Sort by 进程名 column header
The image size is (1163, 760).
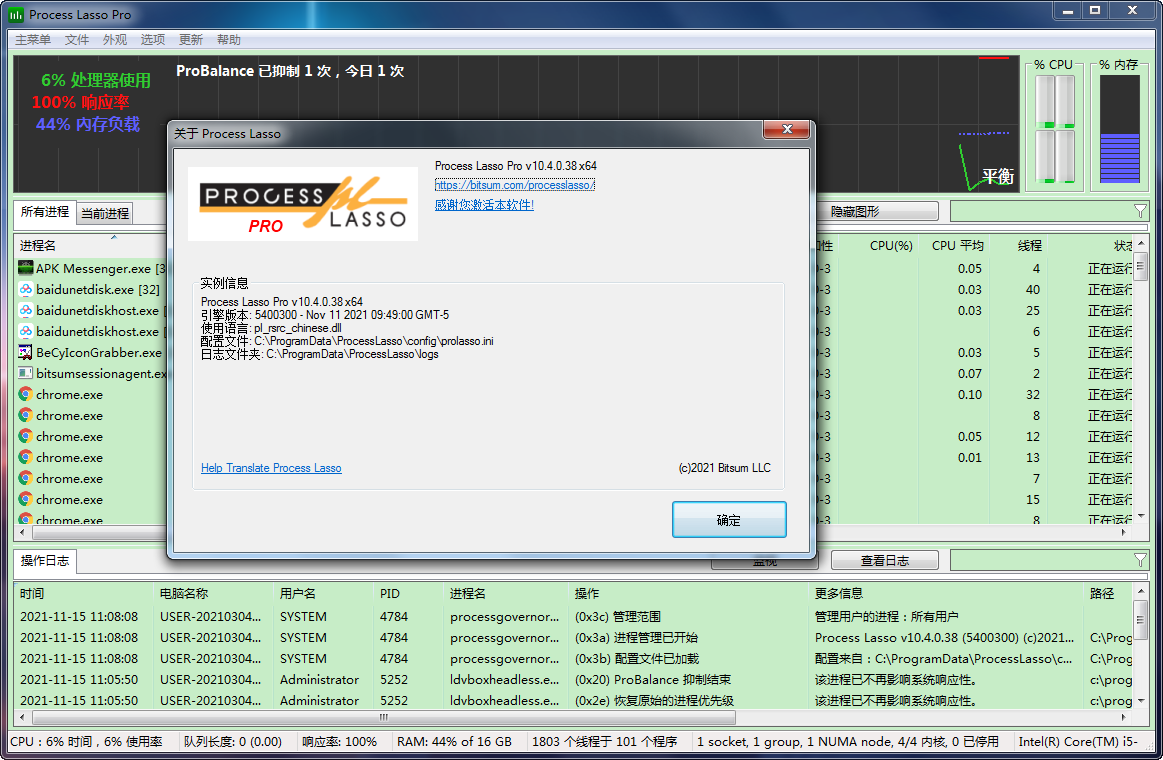[89, 245]
